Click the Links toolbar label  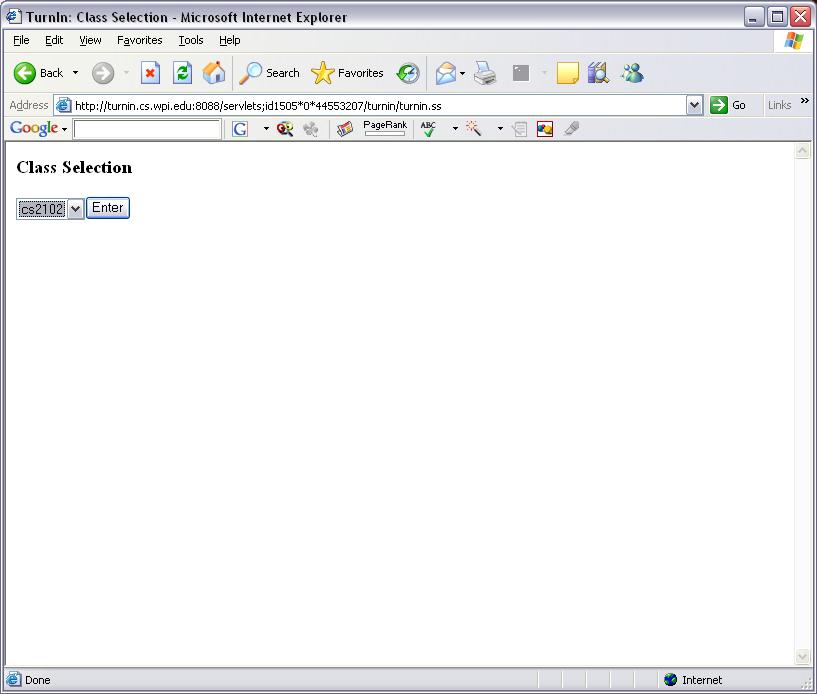tap(779, 105)
